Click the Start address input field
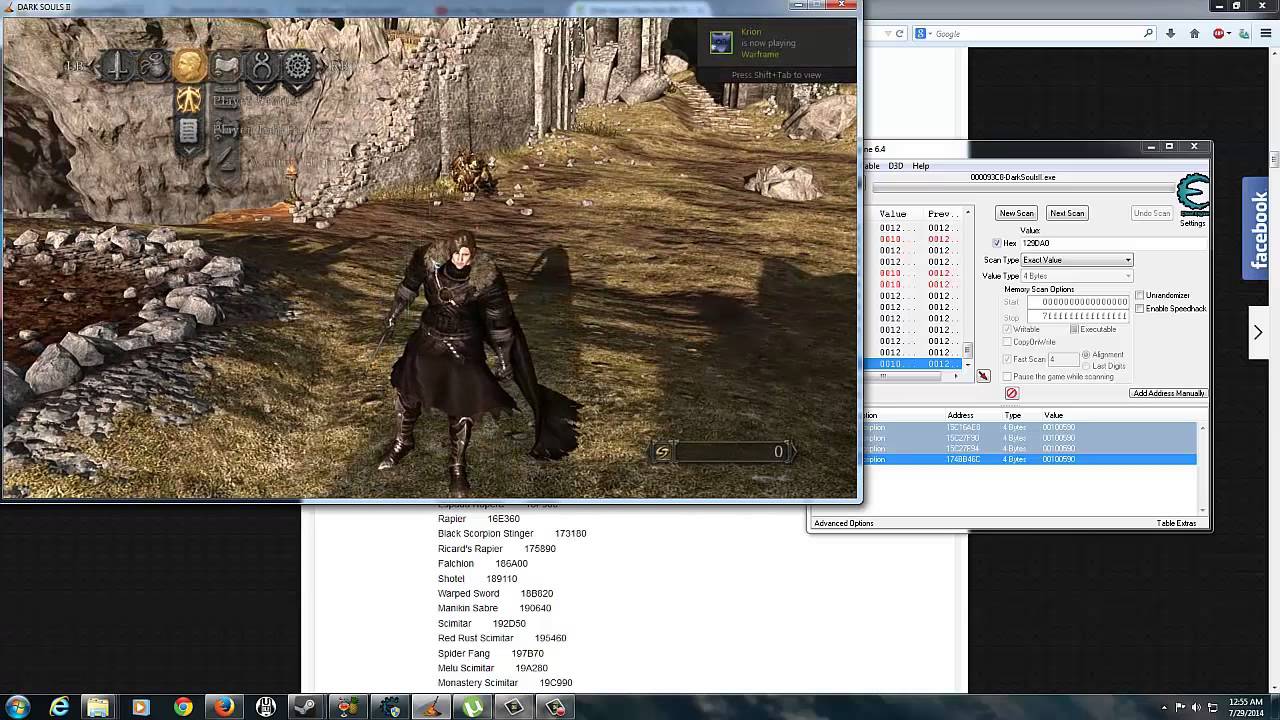The width and height of the screenshot is (1280, 720). click(1078, 302)
